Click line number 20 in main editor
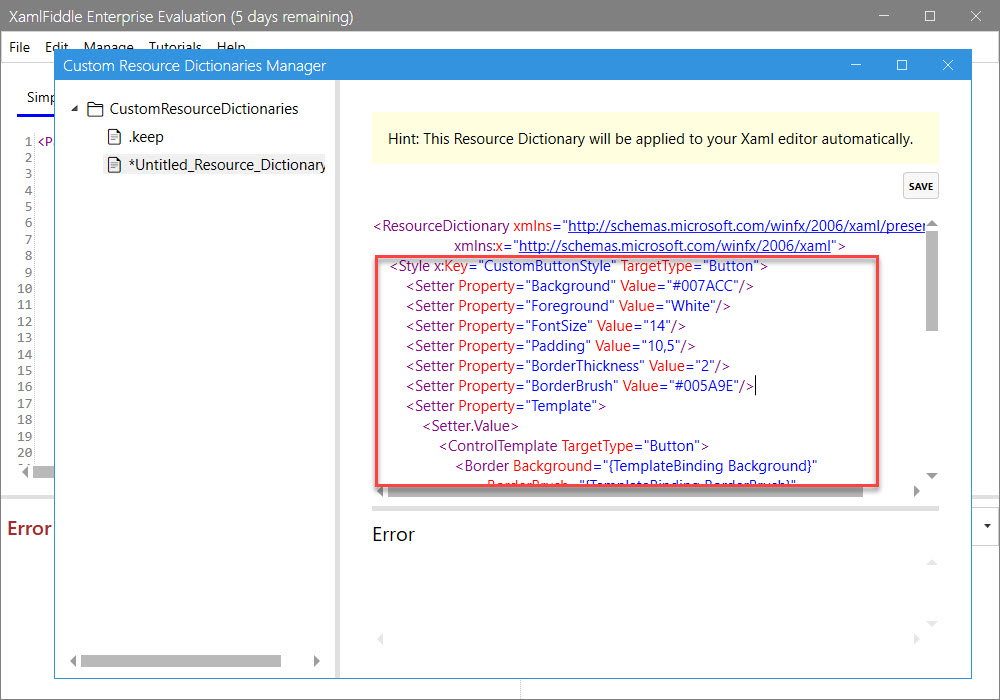 pyautogui.click(x=24, y=453)
